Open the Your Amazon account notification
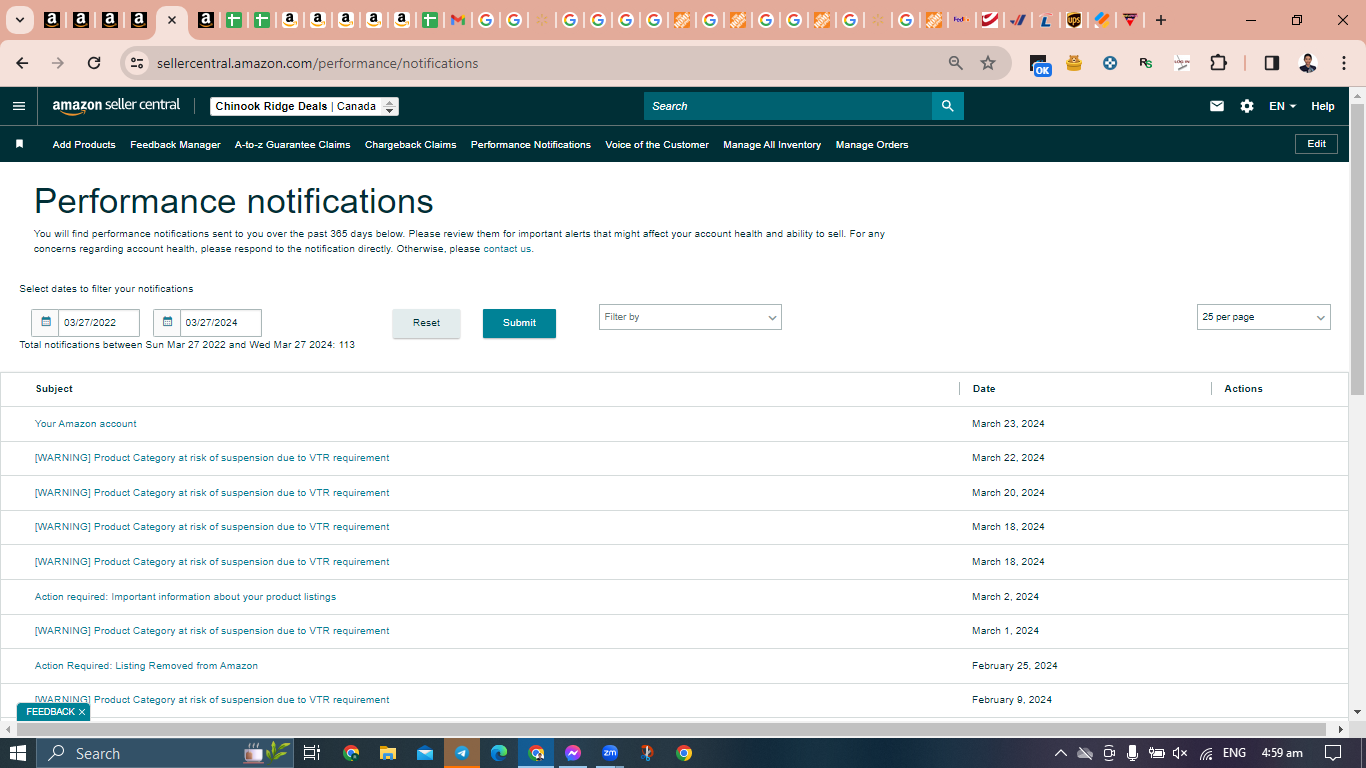This screenshot has width=1366, height=768. [x=85, y=424]
